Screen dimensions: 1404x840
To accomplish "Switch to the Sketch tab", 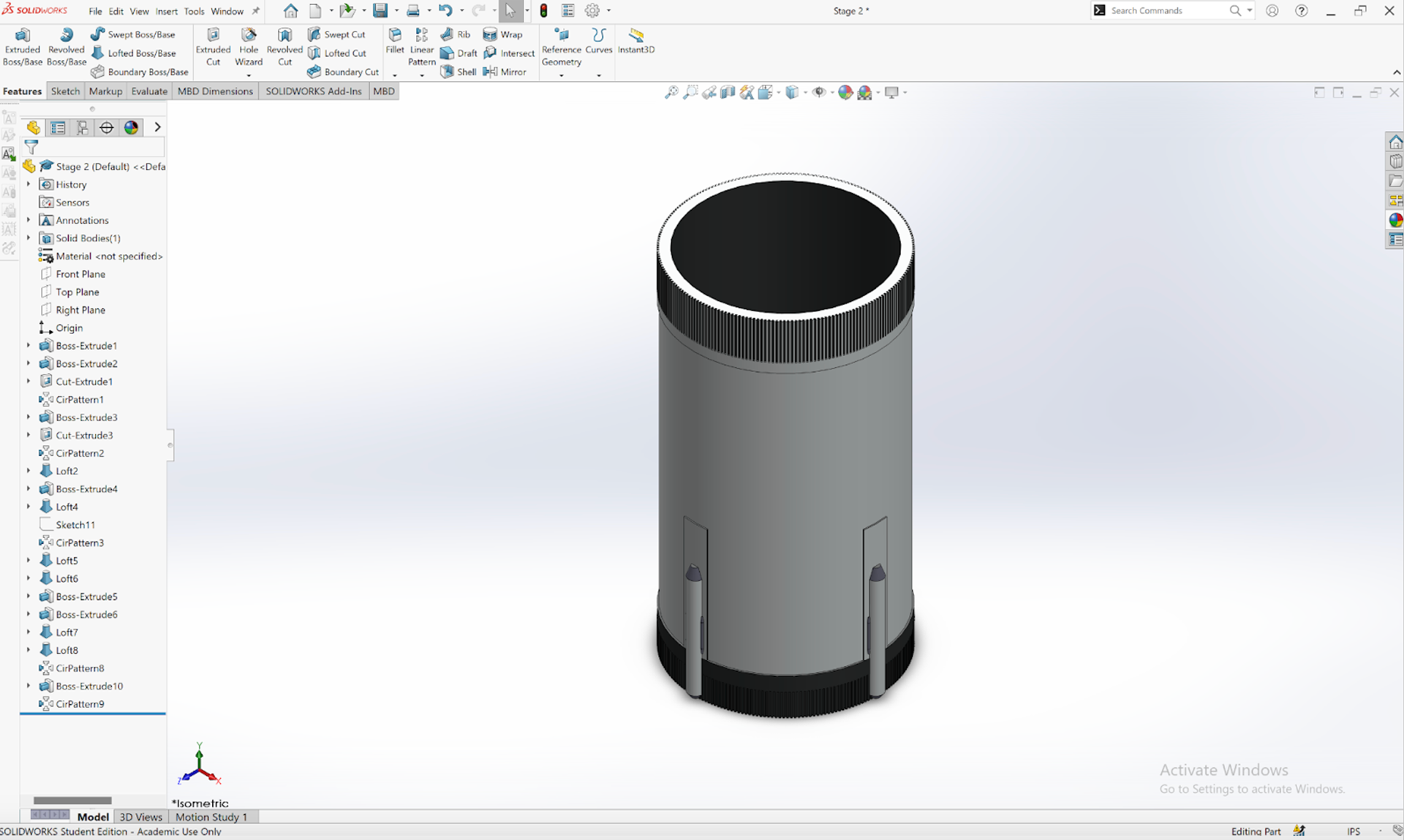I will pyautogui.click(x=65, y=91).
